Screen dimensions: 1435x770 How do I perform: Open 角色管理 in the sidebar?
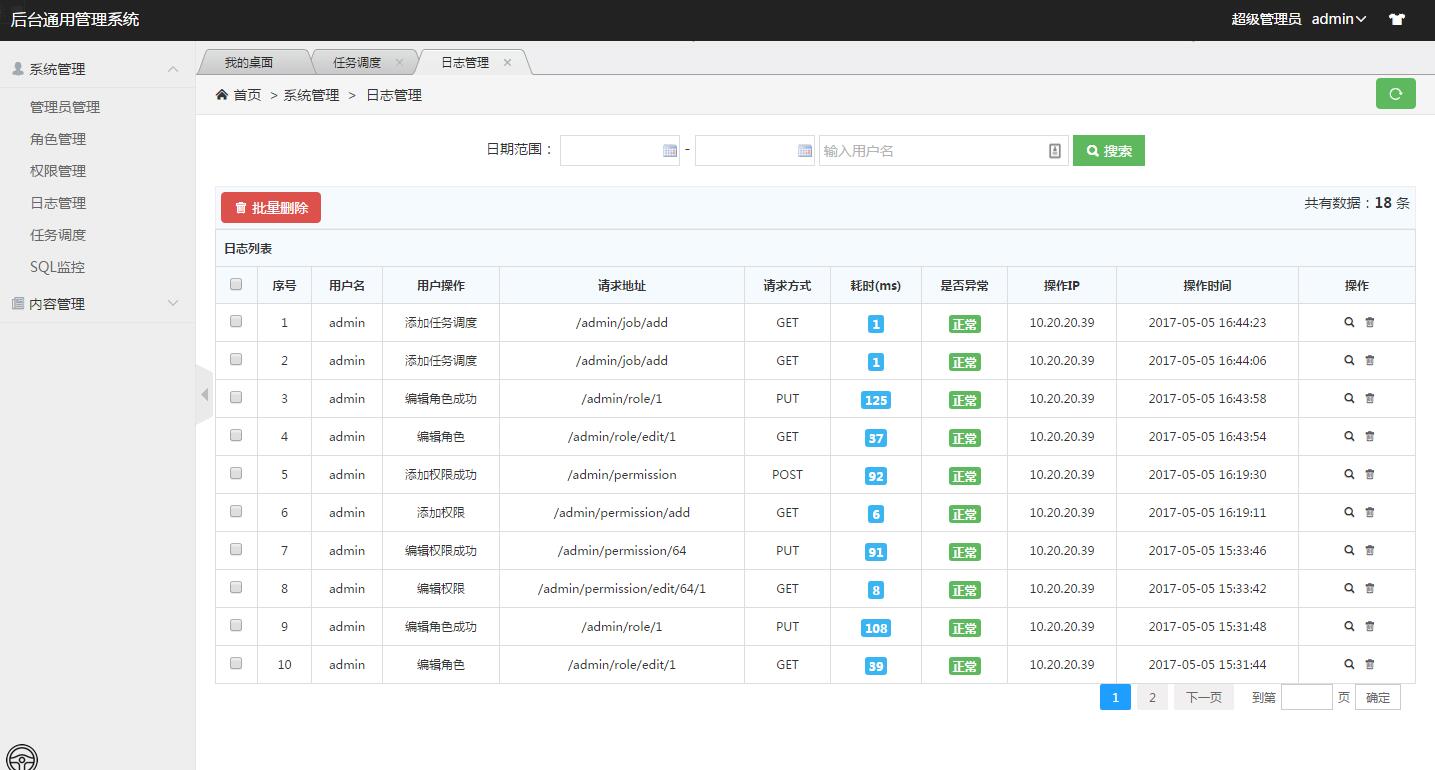point(58,139)
